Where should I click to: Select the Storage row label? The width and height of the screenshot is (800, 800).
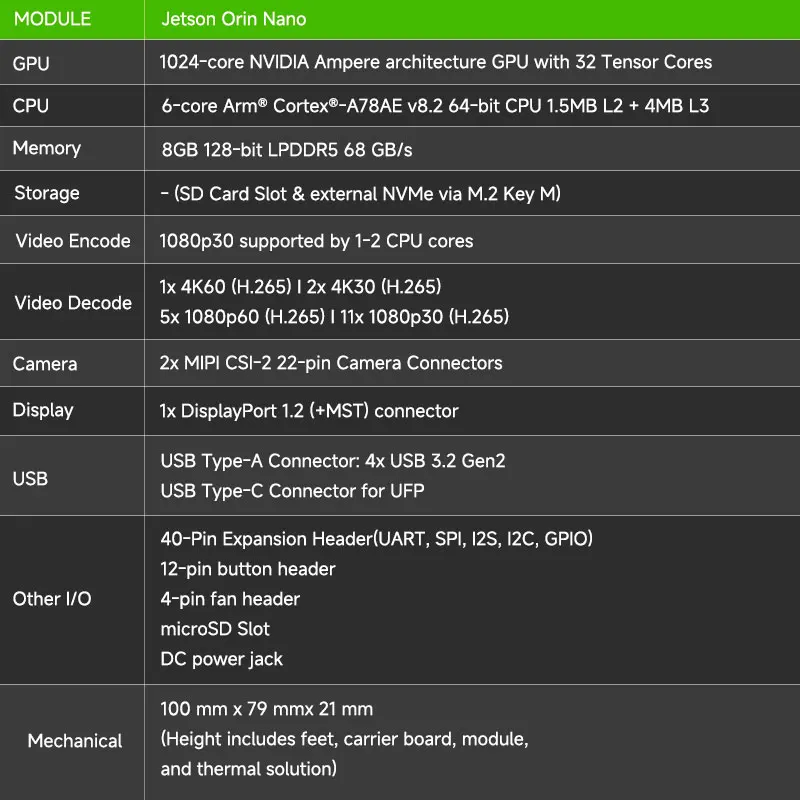pyautogui.click(x=46, y=193)
